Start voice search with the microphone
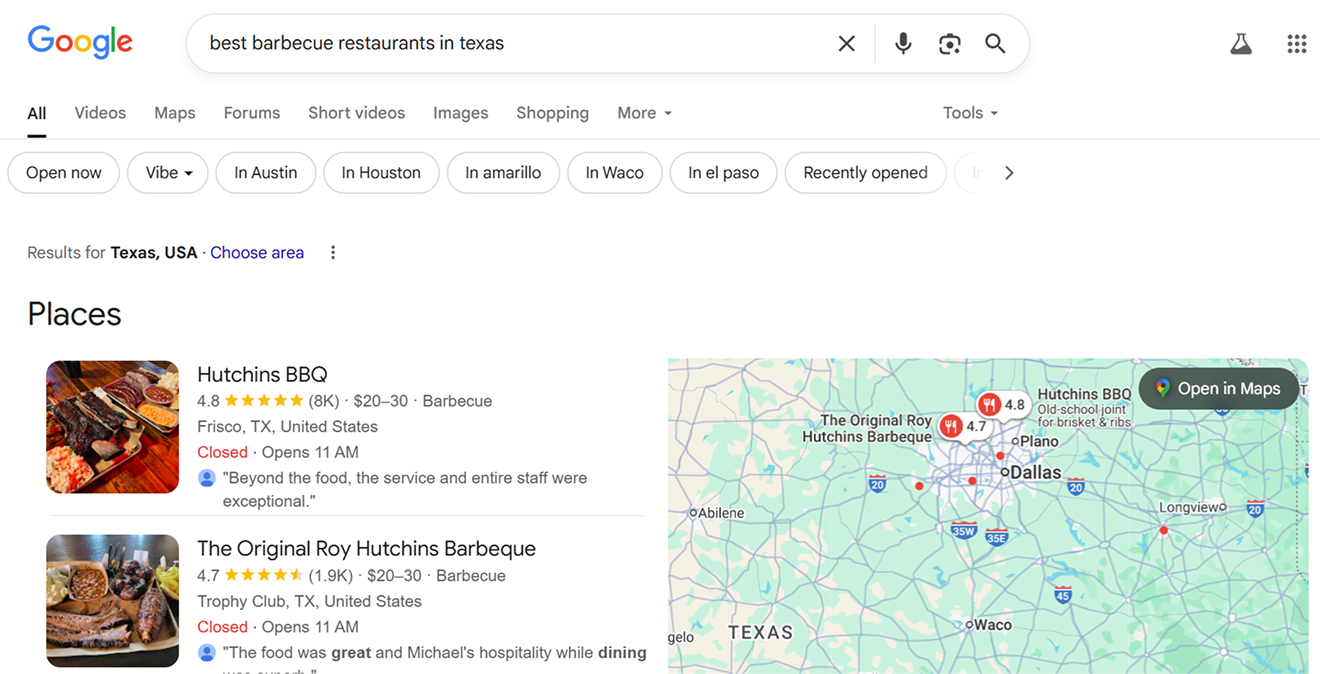This screenshot has height=674, width=1320. 903,43
